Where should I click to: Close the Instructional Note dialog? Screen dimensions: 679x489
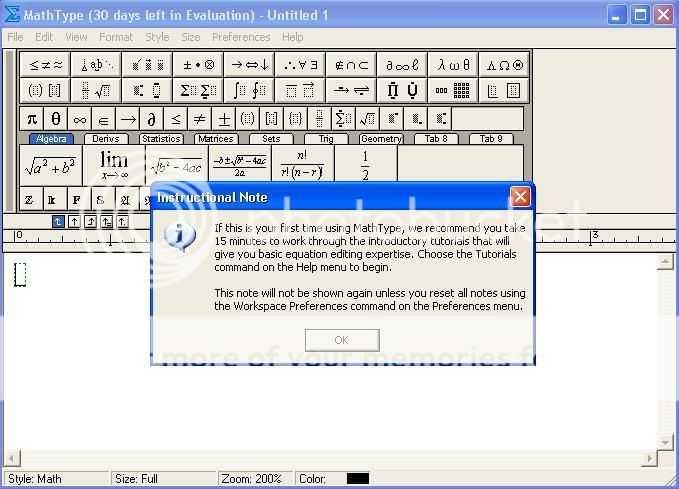click(x=520, y=197)
